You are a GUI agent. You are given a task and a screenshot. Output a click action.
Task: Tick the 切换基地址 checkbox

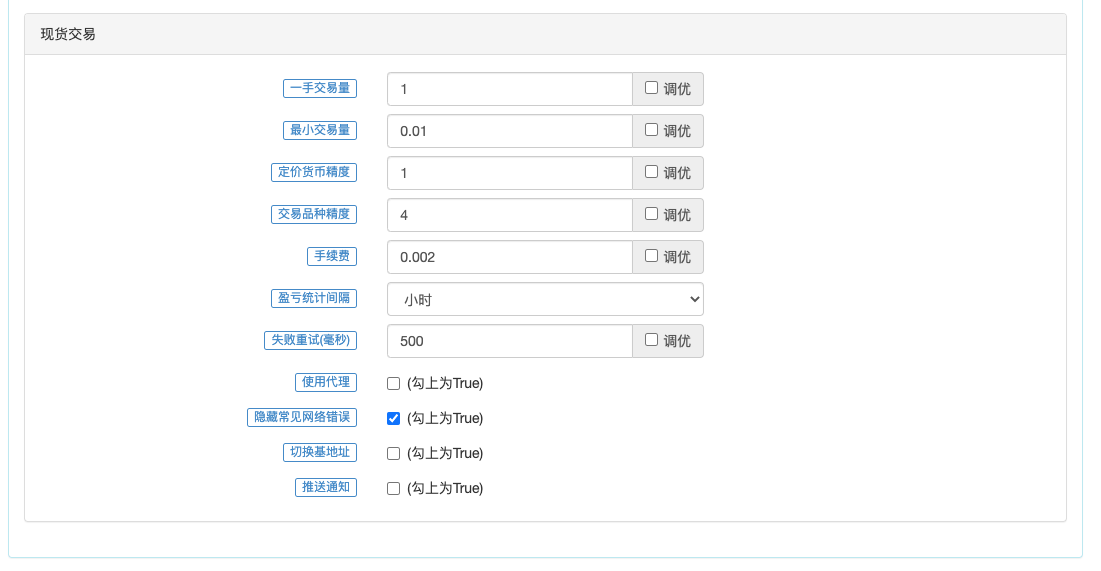click(x=393, y=454)
